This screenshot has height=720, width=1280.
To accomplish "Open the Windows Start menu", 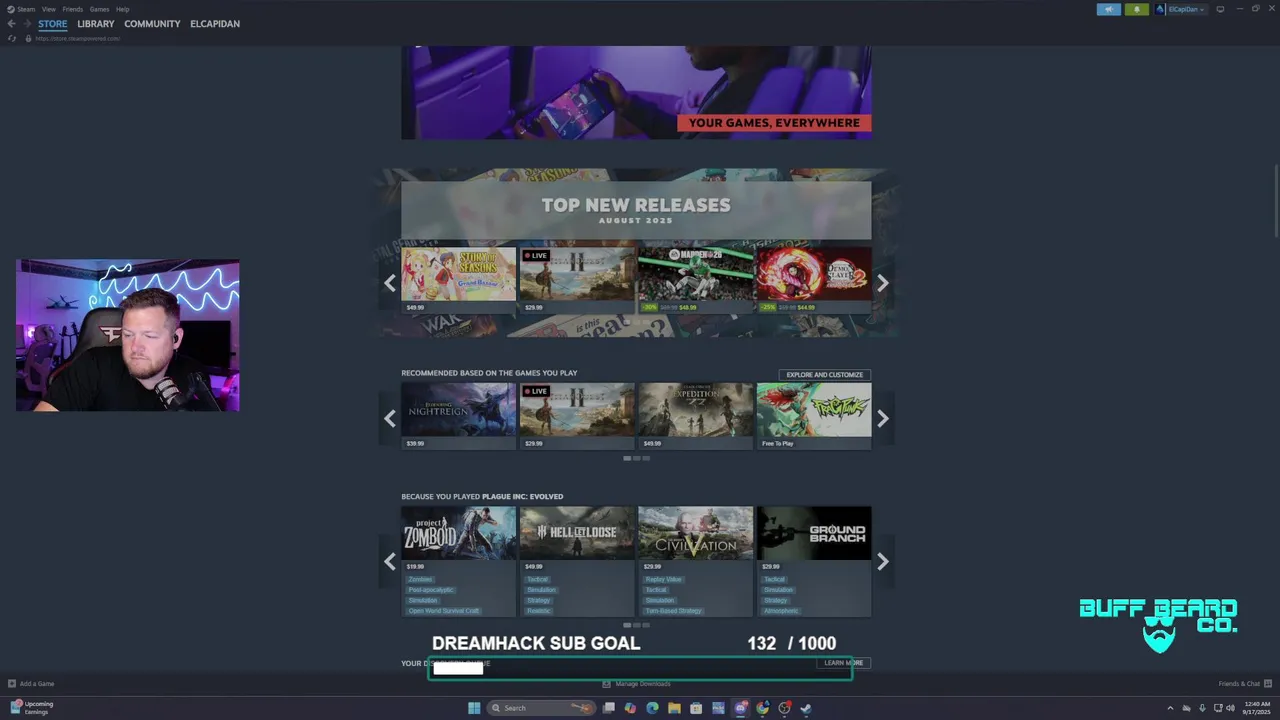I will (x=474, y=708).
